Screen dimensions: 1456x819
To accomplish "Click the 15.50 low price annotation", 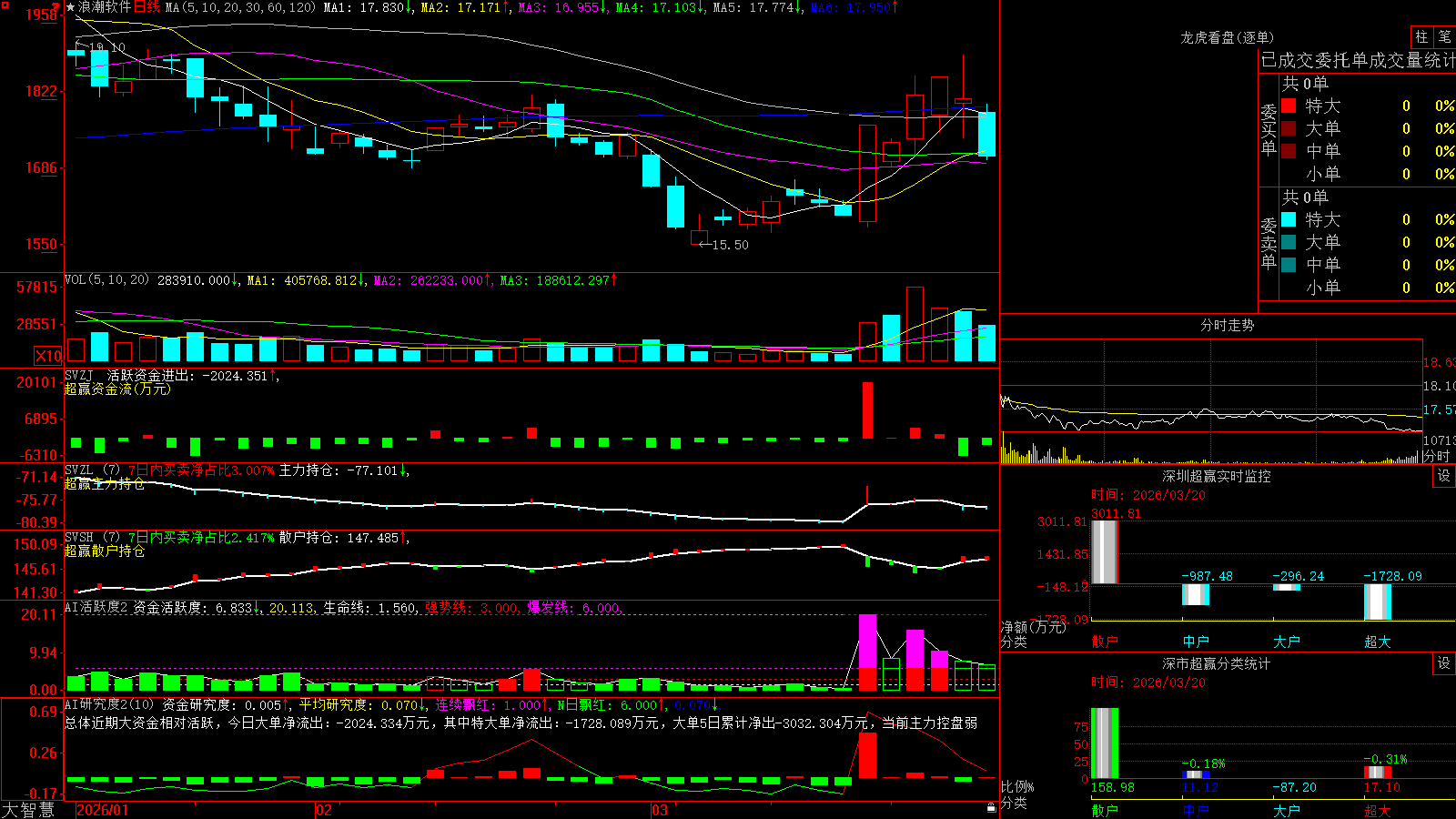I will (730, 245).
